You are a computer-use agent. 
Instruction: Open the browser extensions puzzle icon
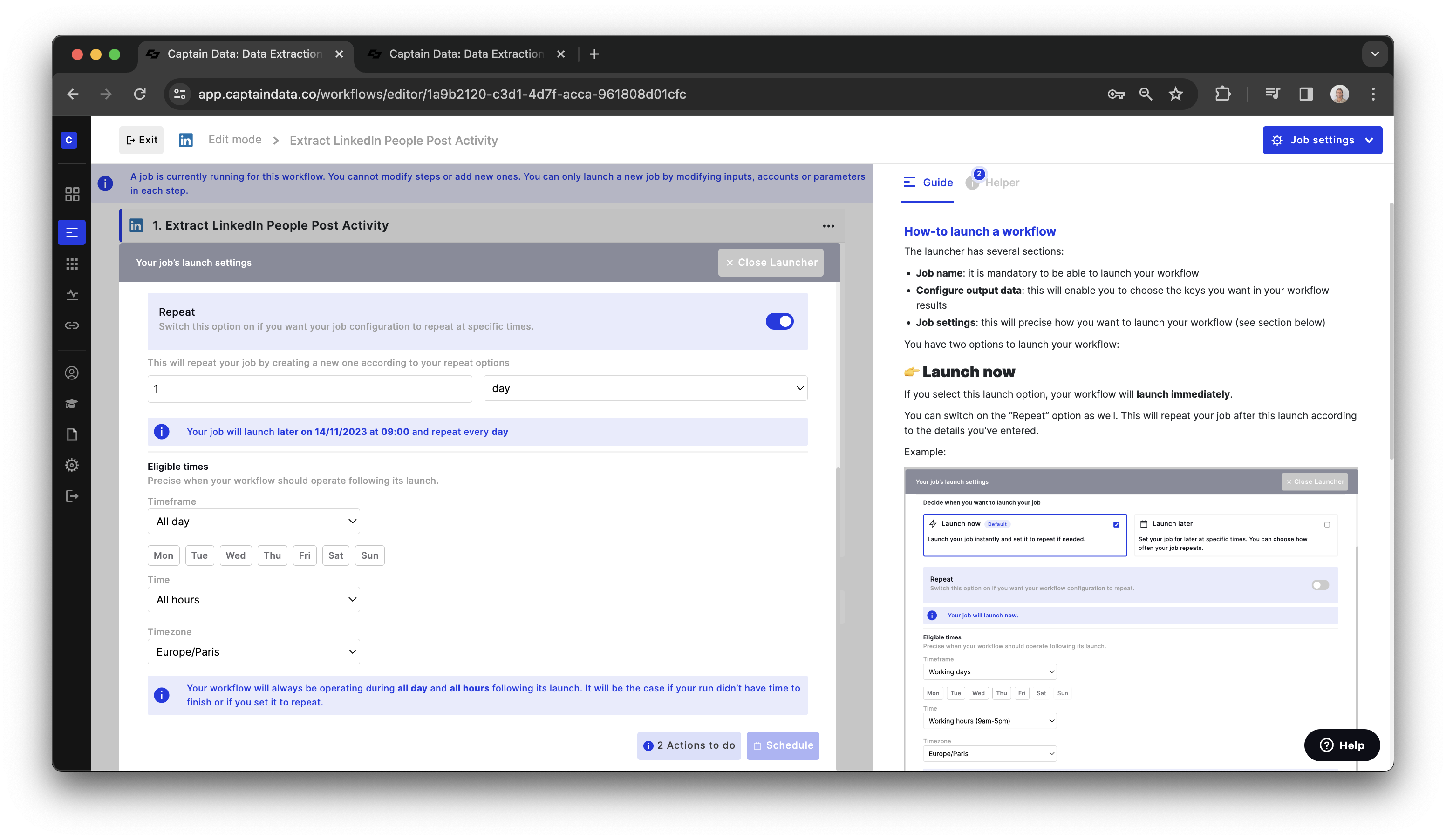1223,94
